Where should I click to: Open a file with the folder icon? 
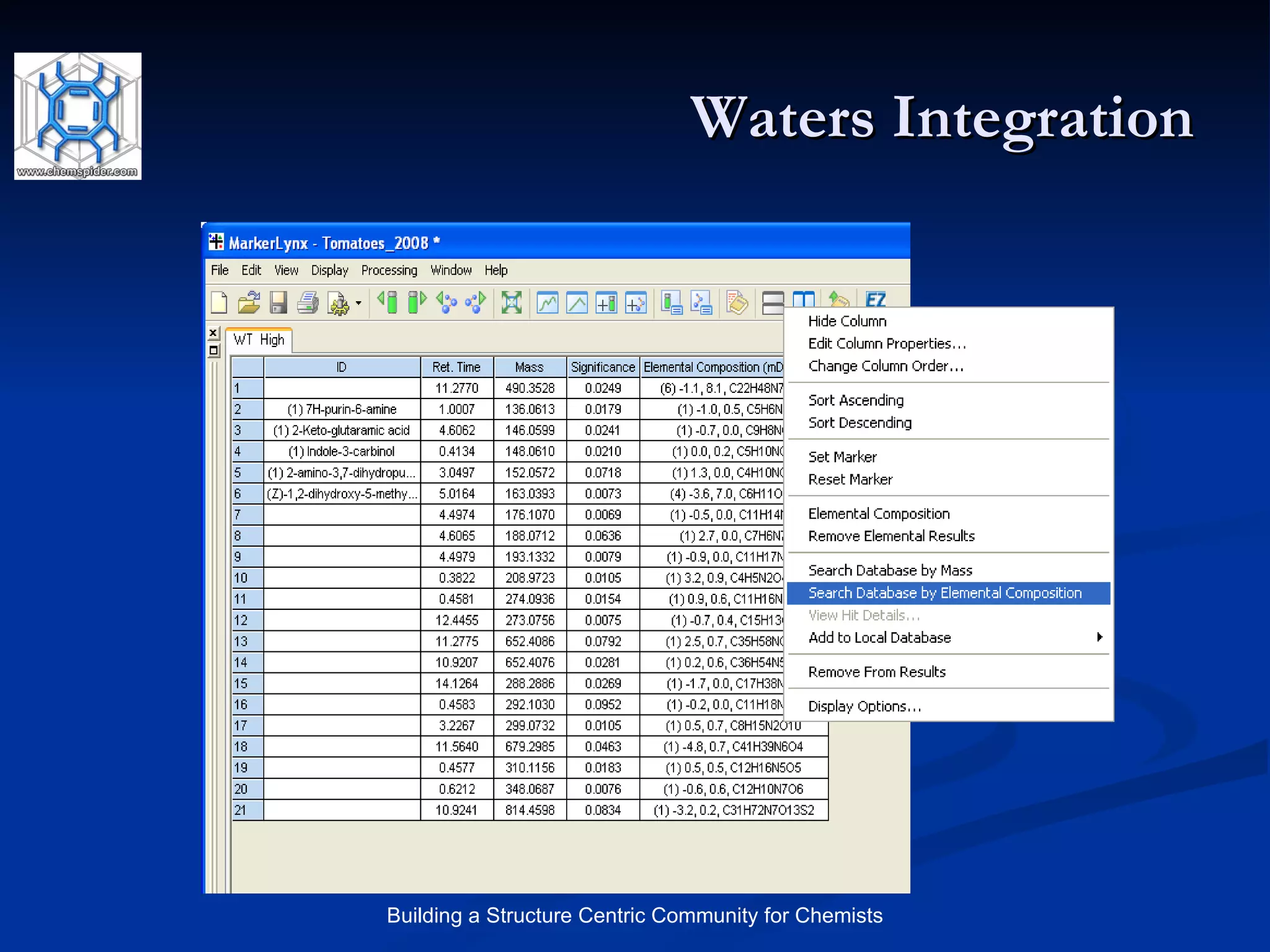[x=249, y=303]
